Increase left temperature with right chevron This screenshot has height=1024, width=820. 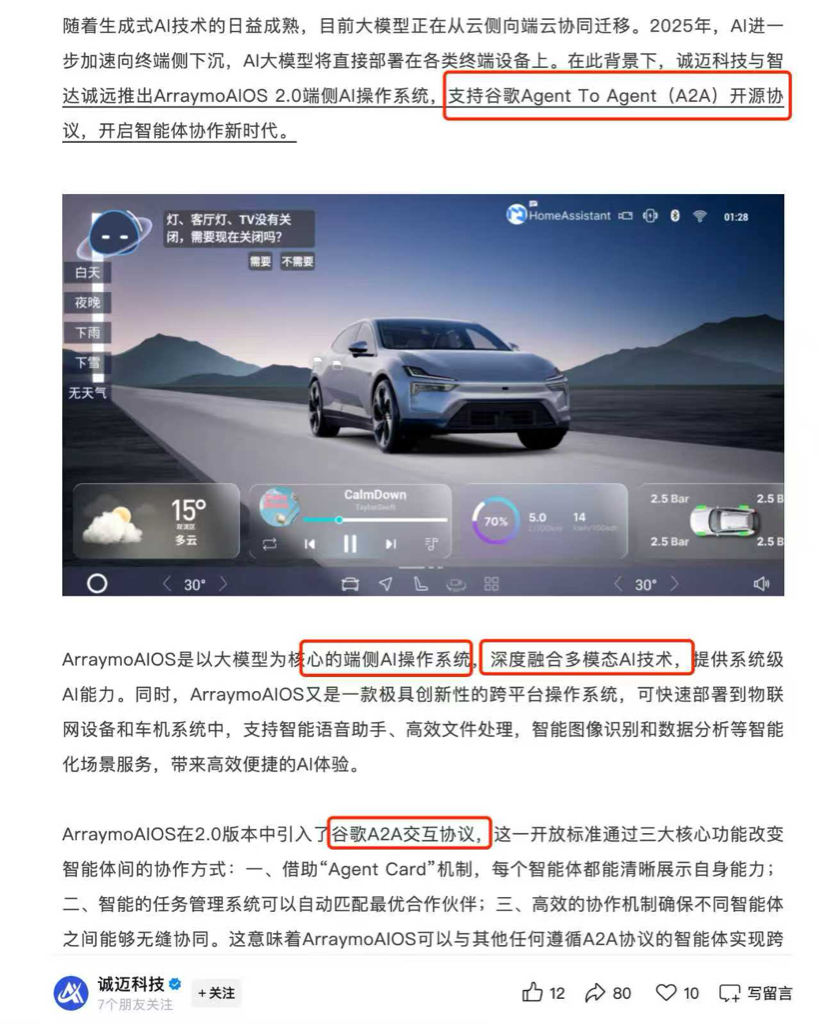pos(223,584)
